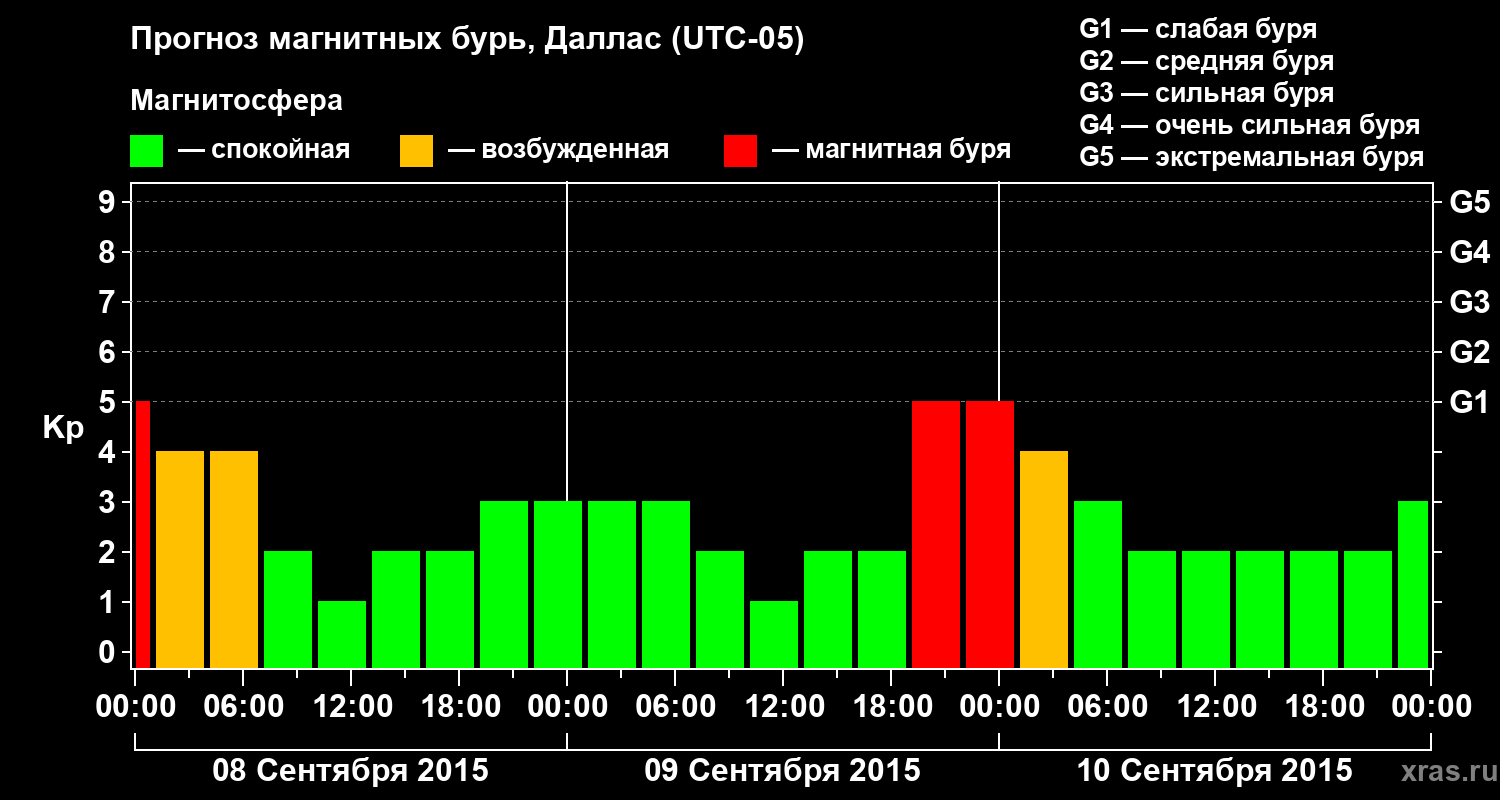Viewport: 1500px width, 800px height.
Task: Click the 'магнитная буря' legend text
Action: pyautogui.click(x=908, y=151)
